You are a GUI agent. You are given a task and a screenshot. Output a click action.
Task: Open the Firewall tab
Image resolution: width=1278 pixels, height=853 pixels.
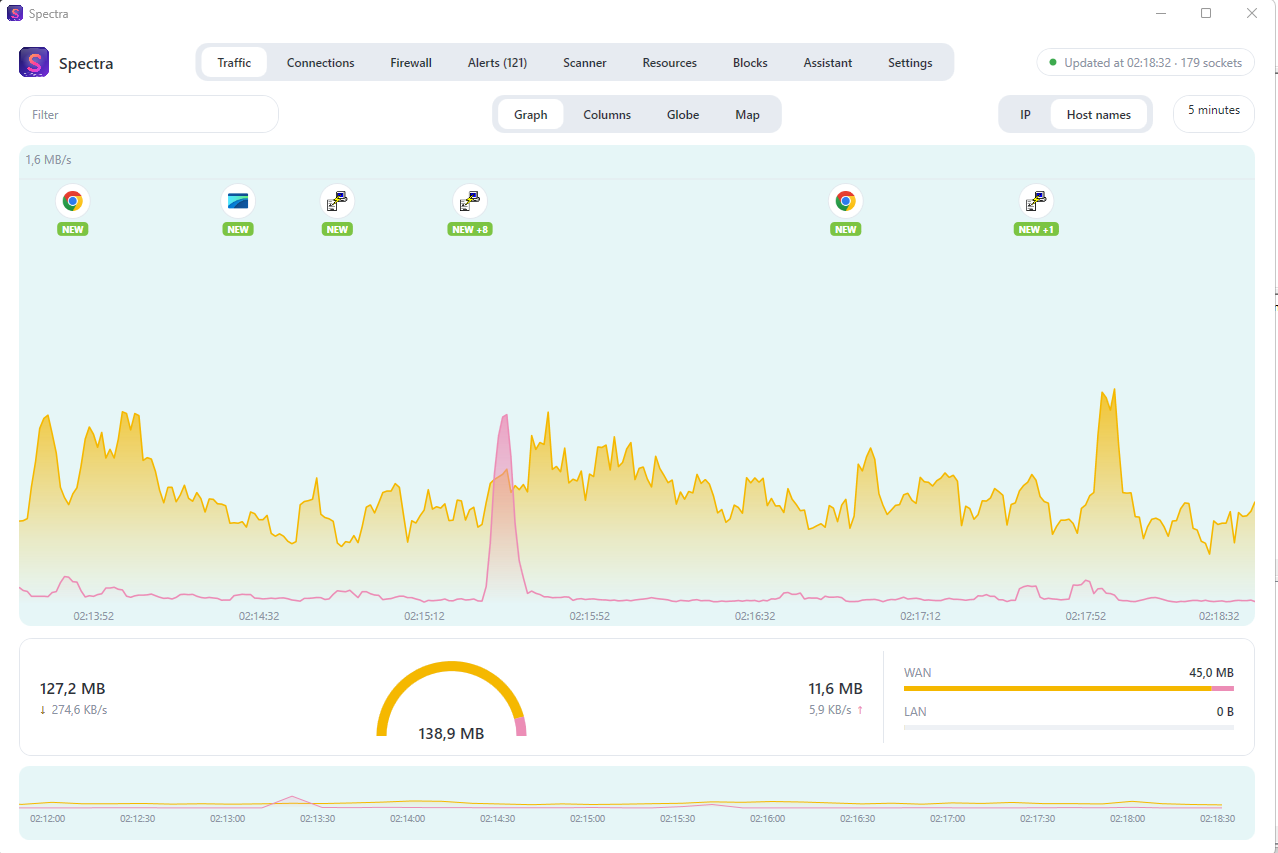click(x=411, y=62)
